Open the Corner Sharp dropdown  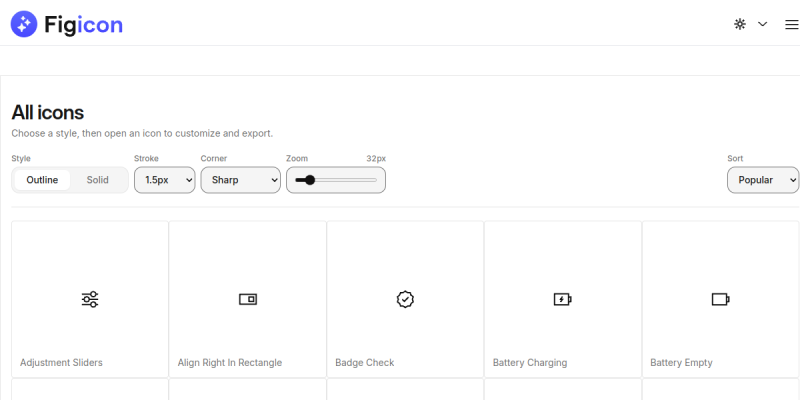(x=240, y=180)
